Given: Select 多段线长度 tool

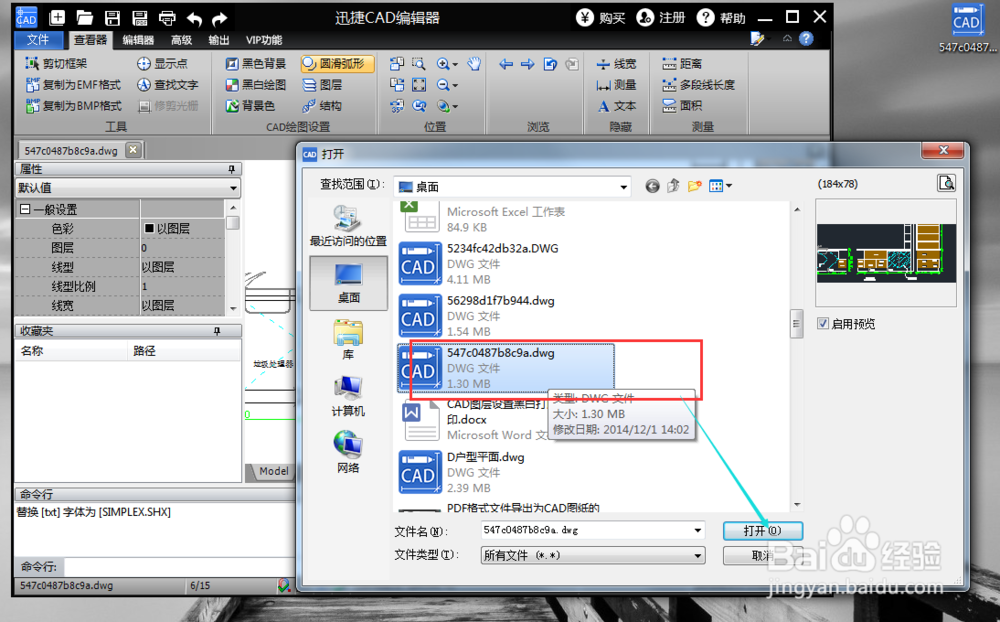Looking at the screenshot, I should point(698,84).
